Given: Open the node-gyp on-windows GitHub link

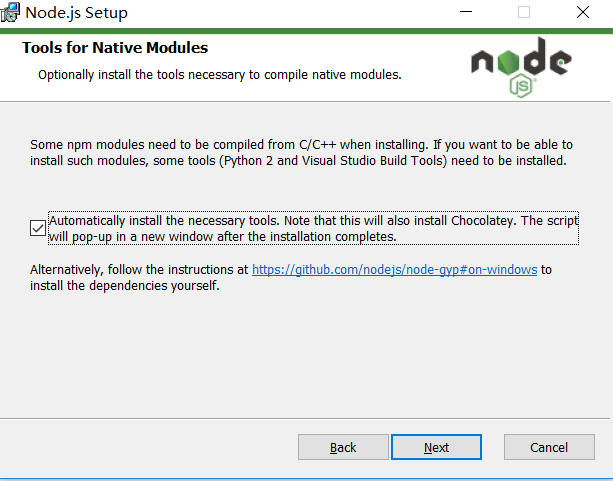Looking at the screenshot, I should [394, 269].
